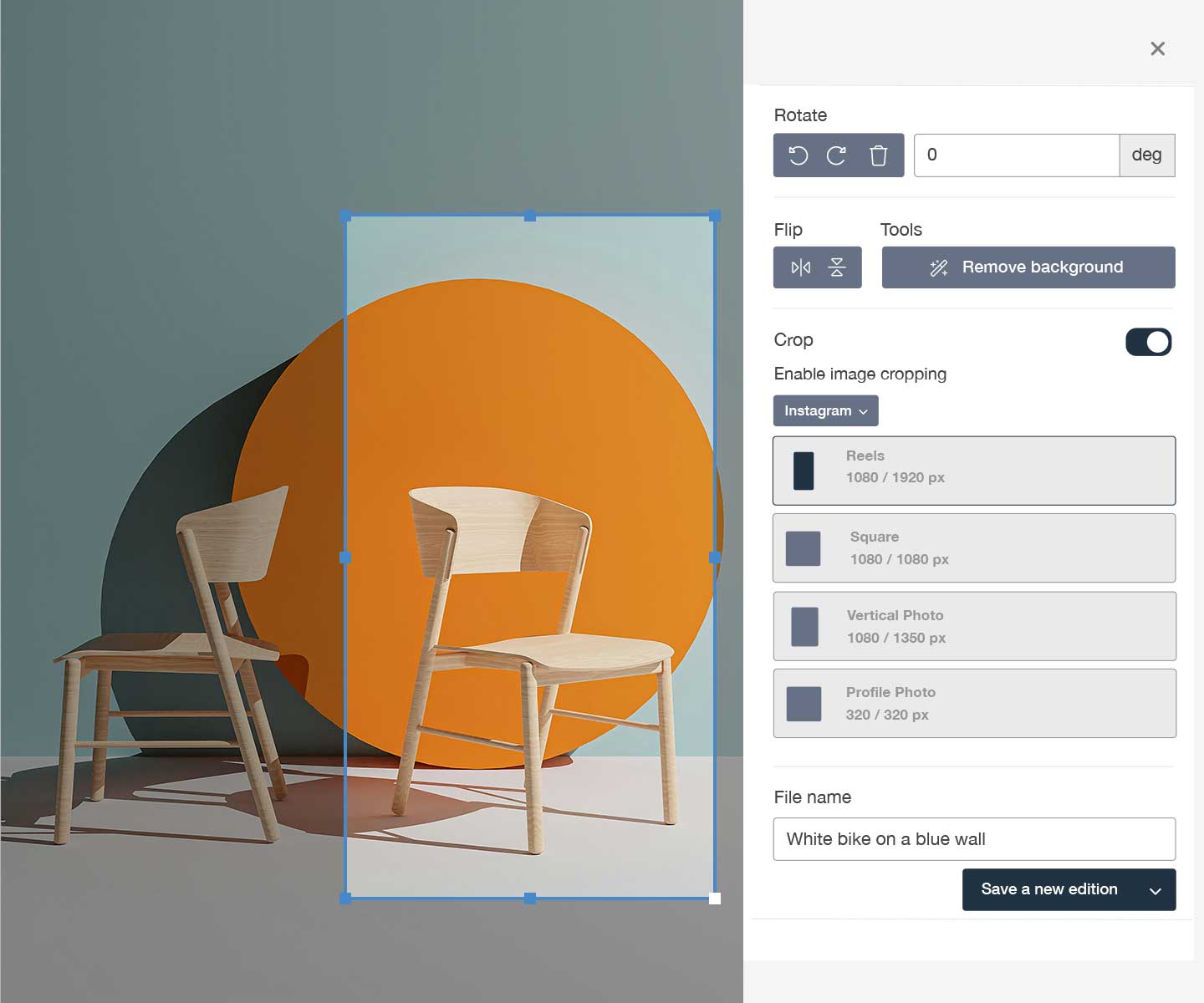The width and height of the screenshot is (1204, 1003).
Task: Flip image horizontally
Action: click(800, 267)
